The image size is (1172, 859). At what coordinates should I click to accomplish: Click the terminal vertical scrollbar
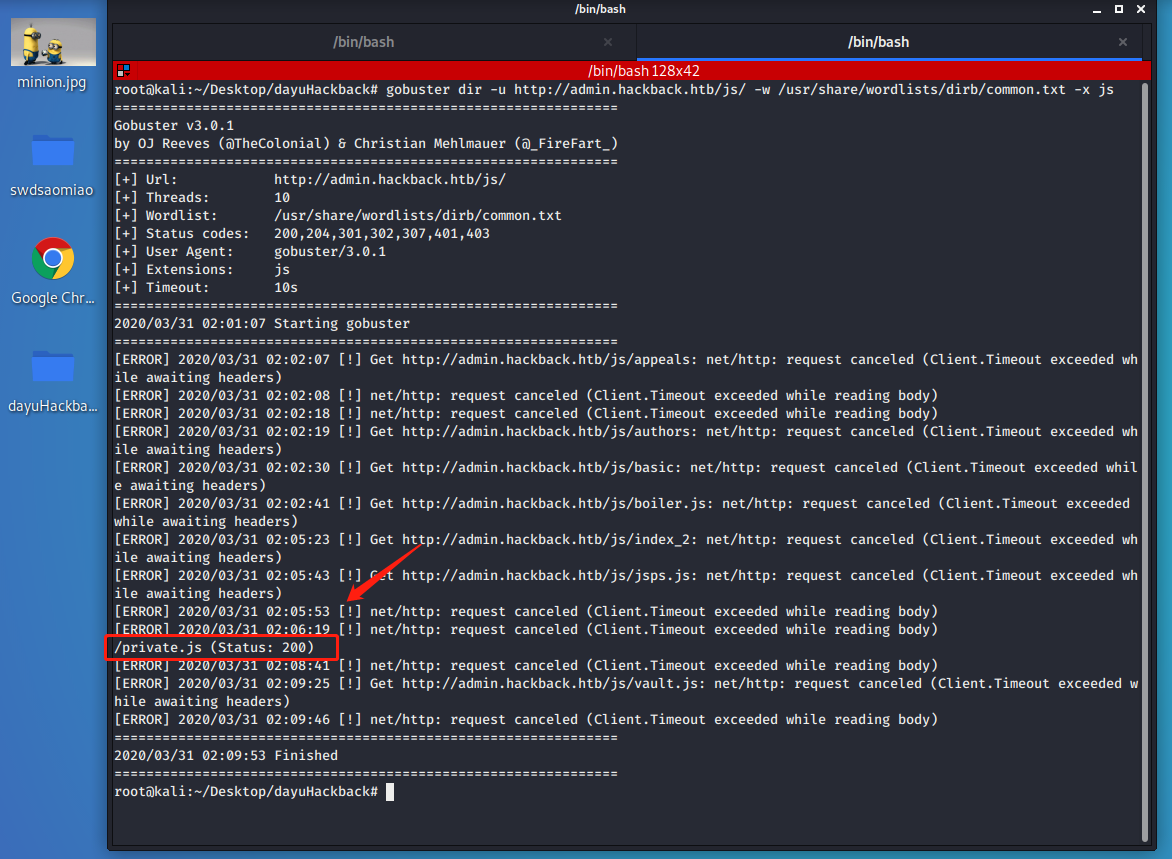coord(1145,462)
